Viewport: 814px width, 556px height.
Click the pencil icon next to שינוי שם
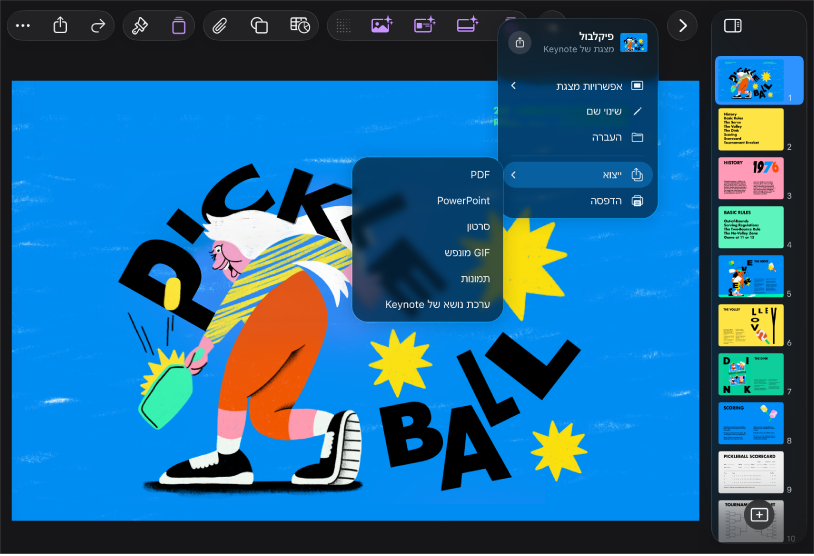point(637,111)
